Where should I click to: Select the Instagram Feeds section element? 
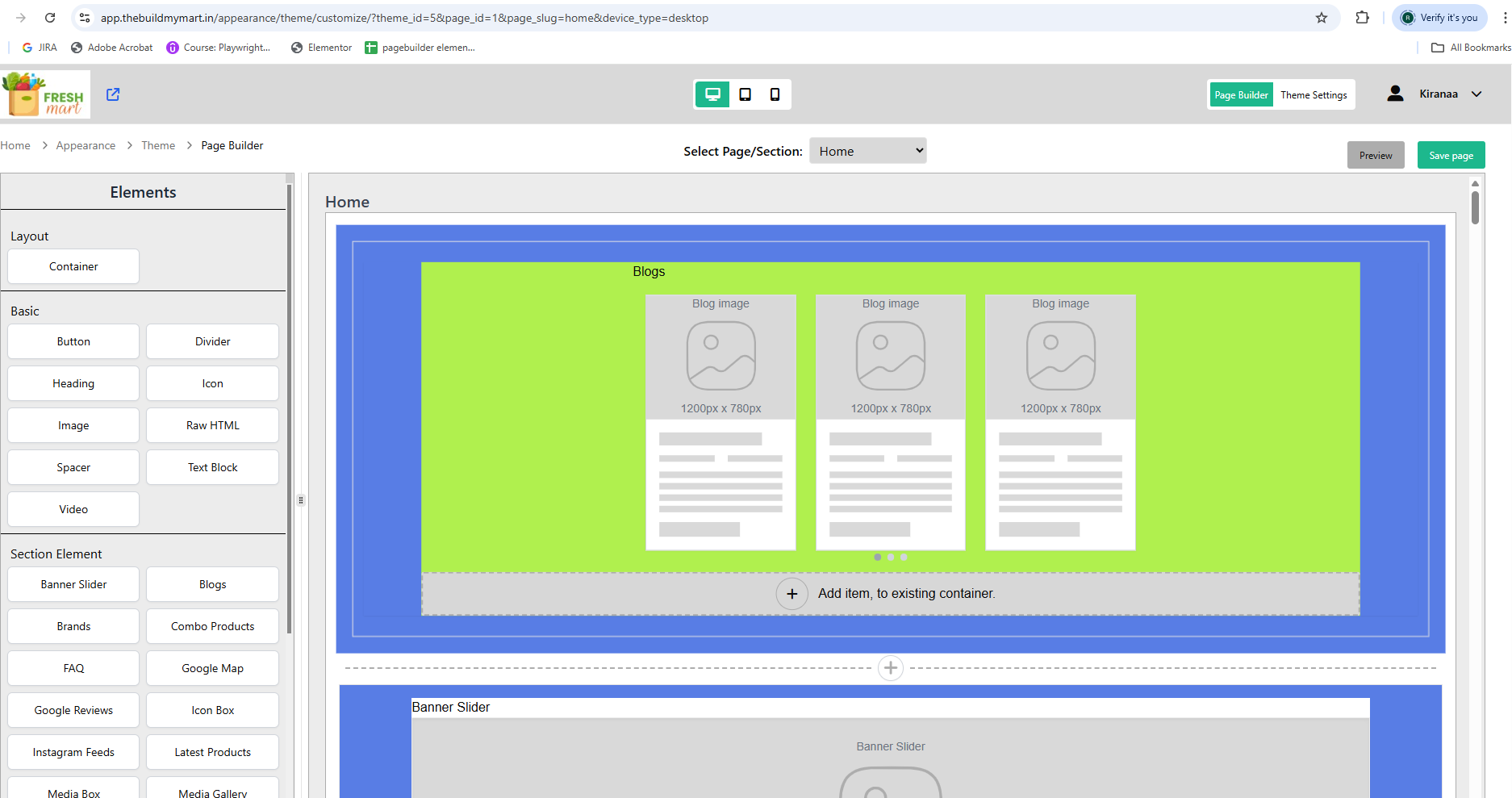pyautogui.click(x=73, y=752)
